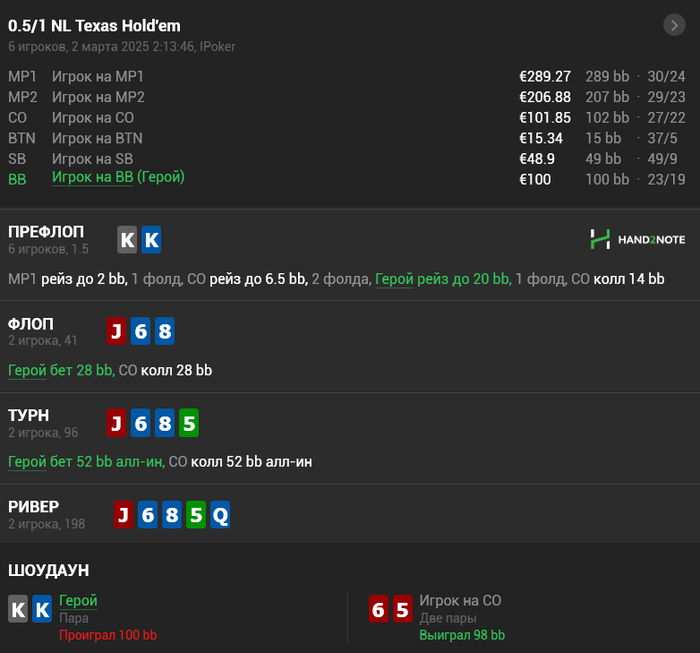Click the 'РИВЕР' section heading
This screenshot has height=653, width=700.
pyautogui.click(x=33, y=507)
